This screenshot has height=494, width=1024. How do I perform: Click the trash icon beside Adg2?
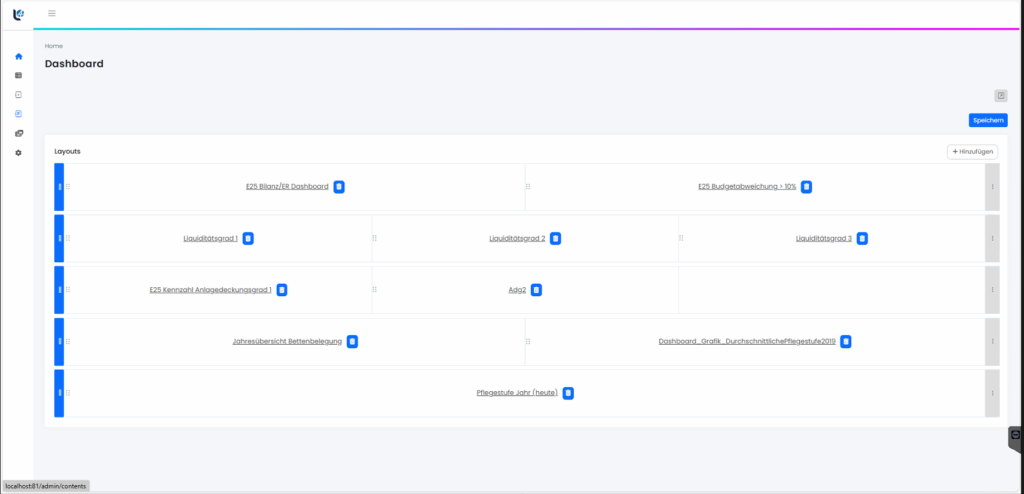click(536, 290)
